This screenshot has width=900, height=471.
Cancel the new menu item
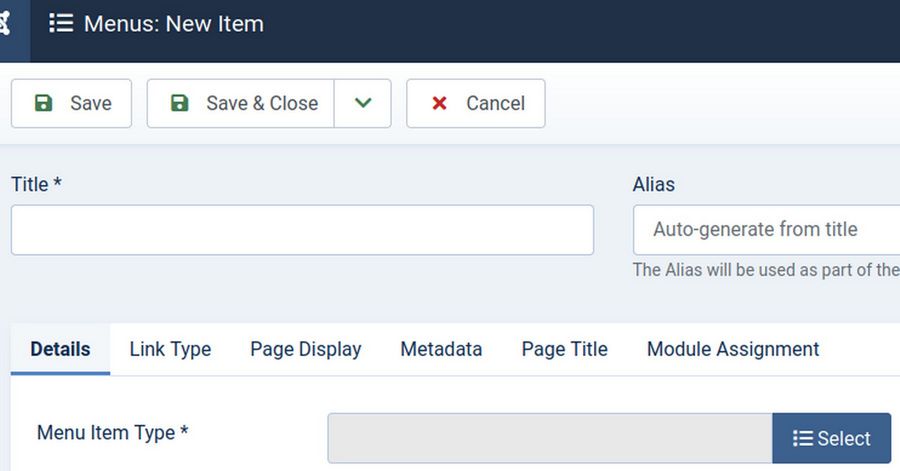(476, 103)
